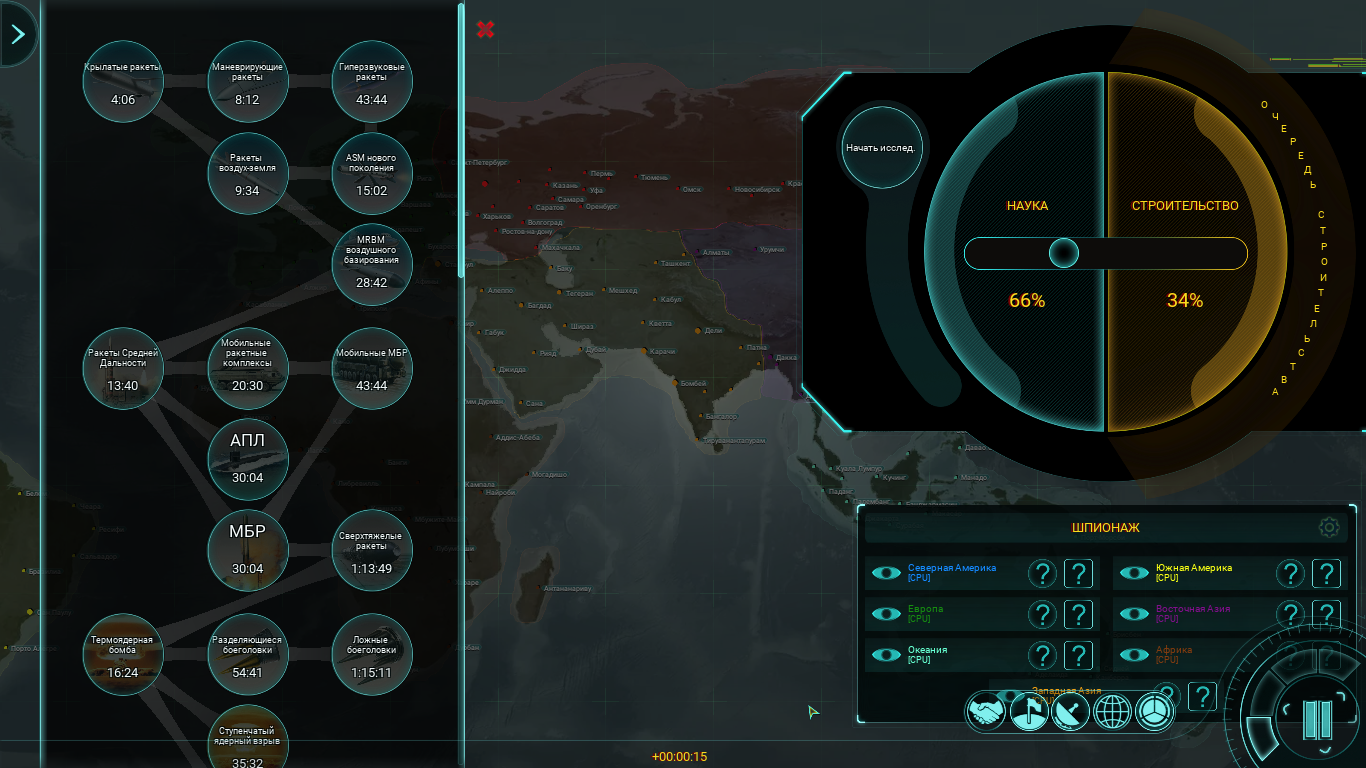Click the flag territory icon
The image size is (1366, 768).
coord(1029,712)
